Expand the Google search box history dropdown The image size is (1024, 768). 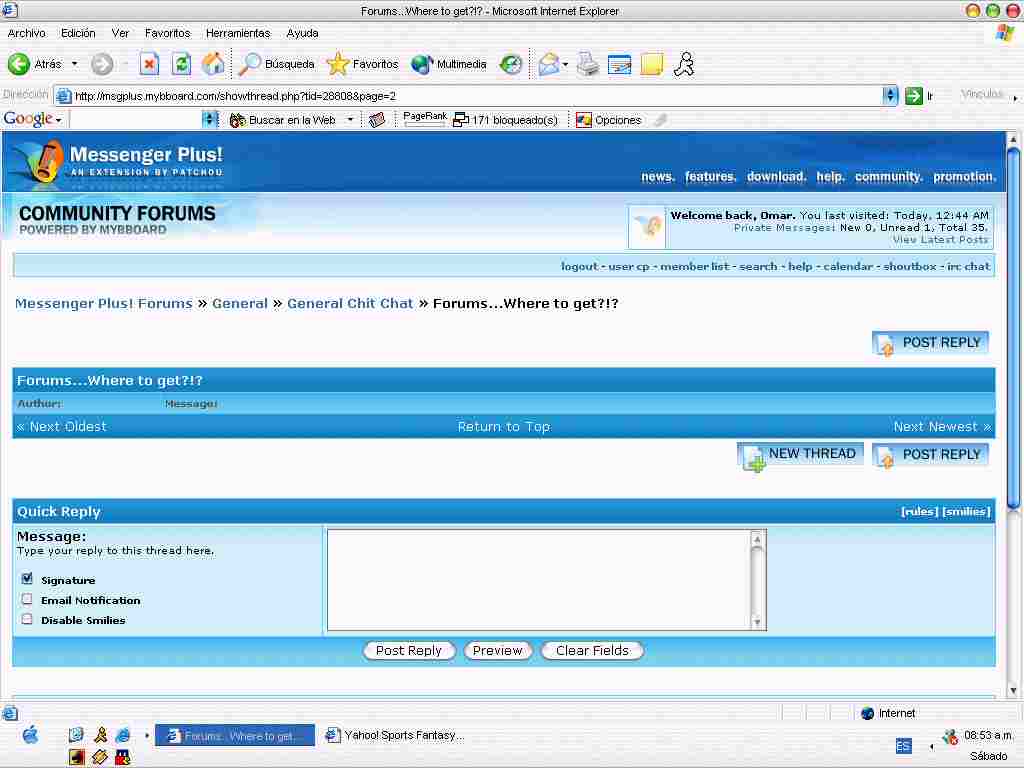pos(210,120)
